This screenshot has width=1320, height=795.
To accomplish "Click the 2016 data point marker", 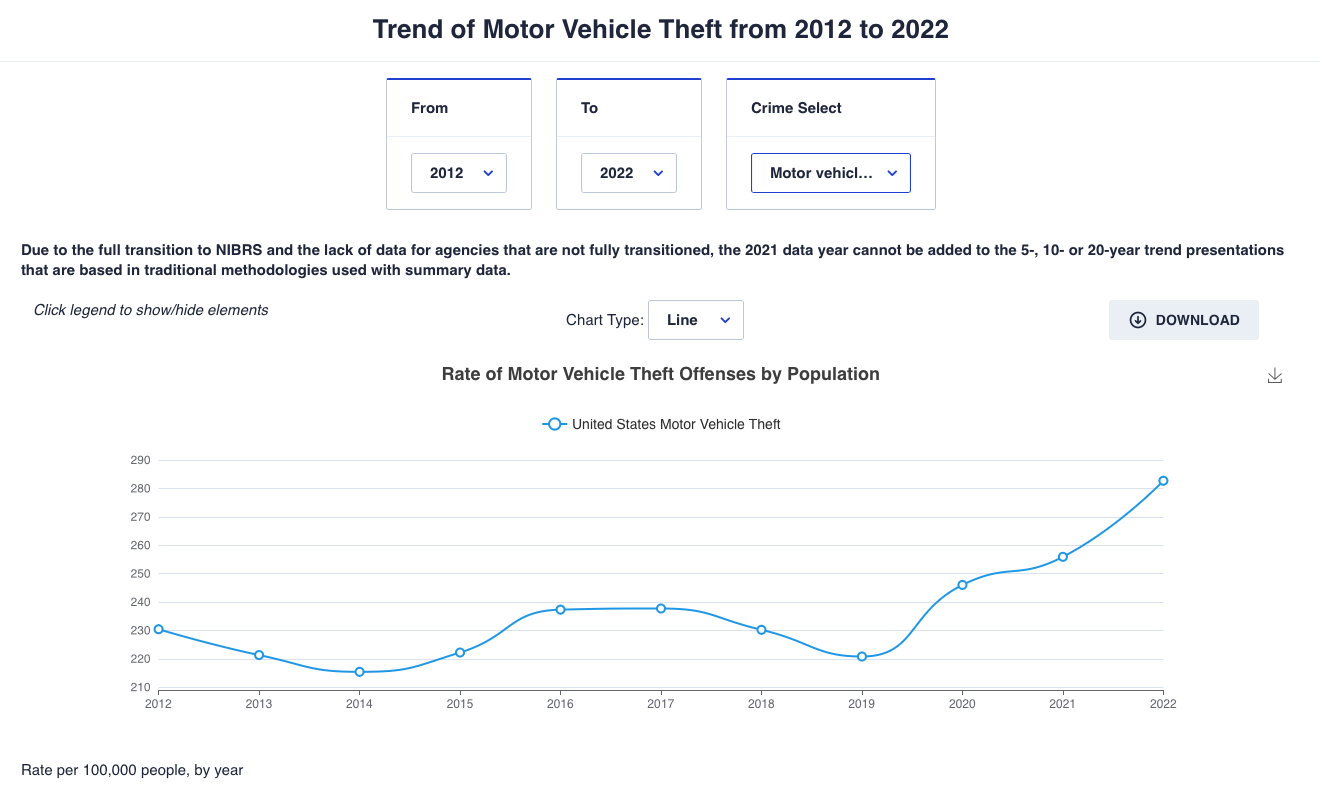I will click(560, 609).
